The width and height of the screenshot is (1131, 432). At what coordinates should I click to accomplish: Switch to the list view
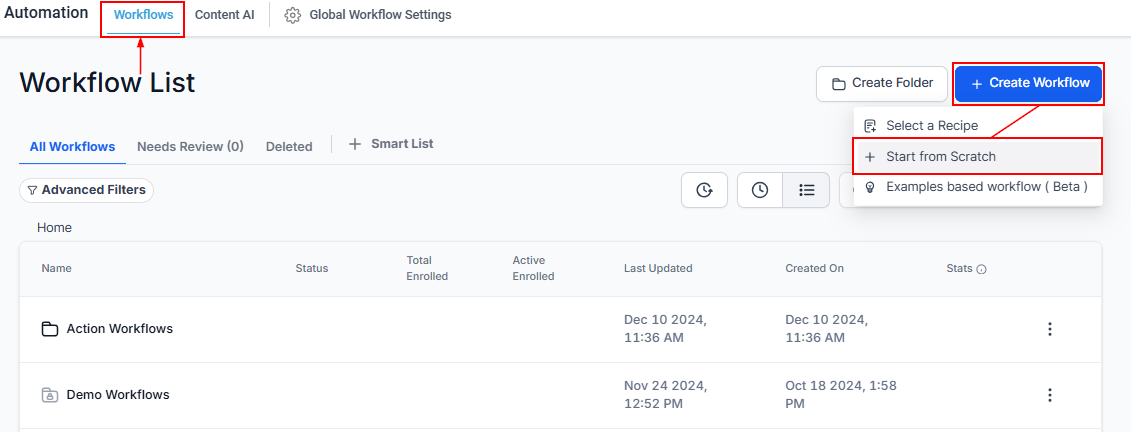(x=806, y=190)
